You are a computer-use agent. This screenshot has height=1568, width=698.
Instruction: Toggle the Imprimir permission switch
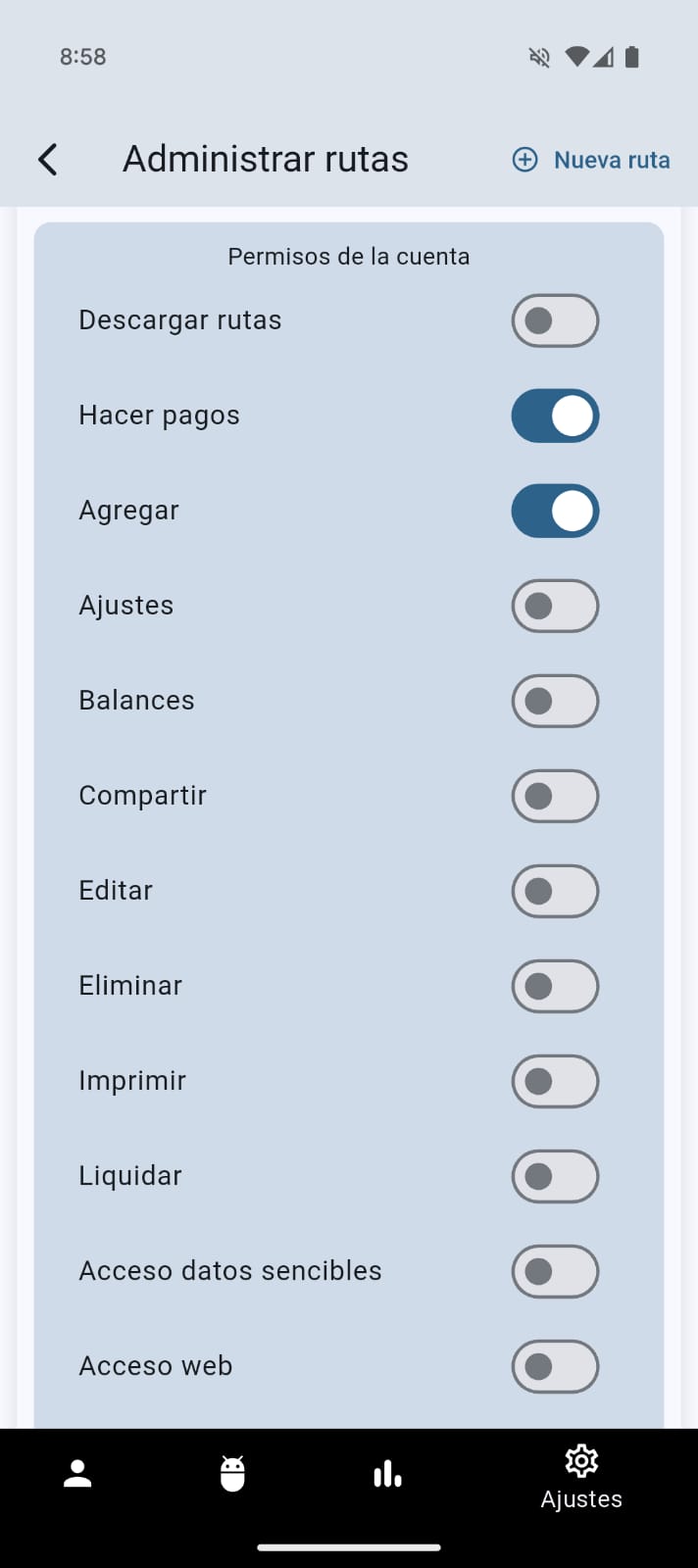tap(555, 1081)
